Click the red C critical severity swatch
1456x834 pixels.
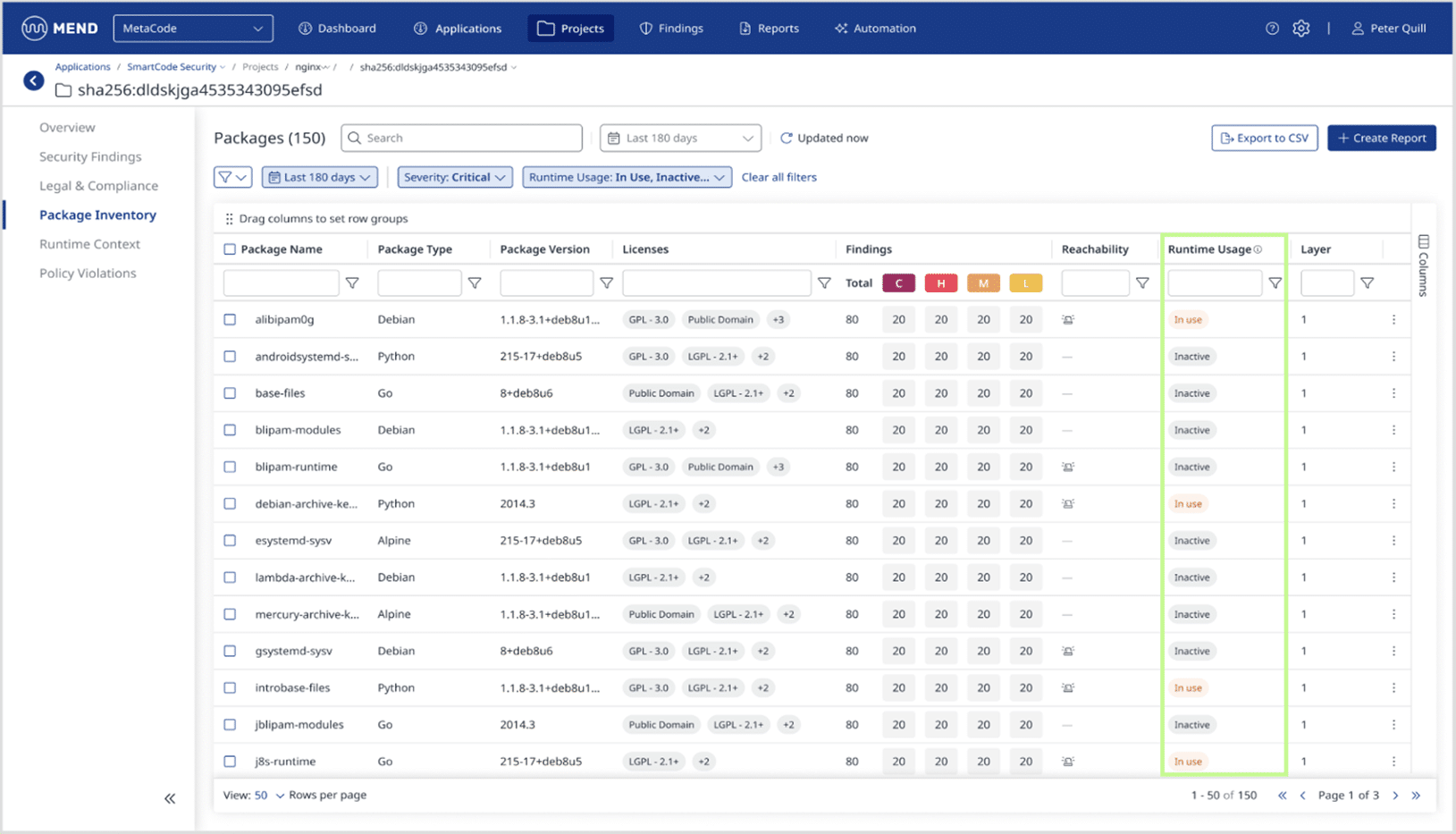898,282
